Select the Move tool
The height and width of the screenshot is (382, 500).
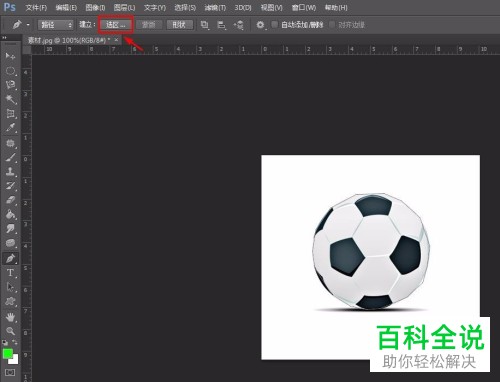click(10, 56)
